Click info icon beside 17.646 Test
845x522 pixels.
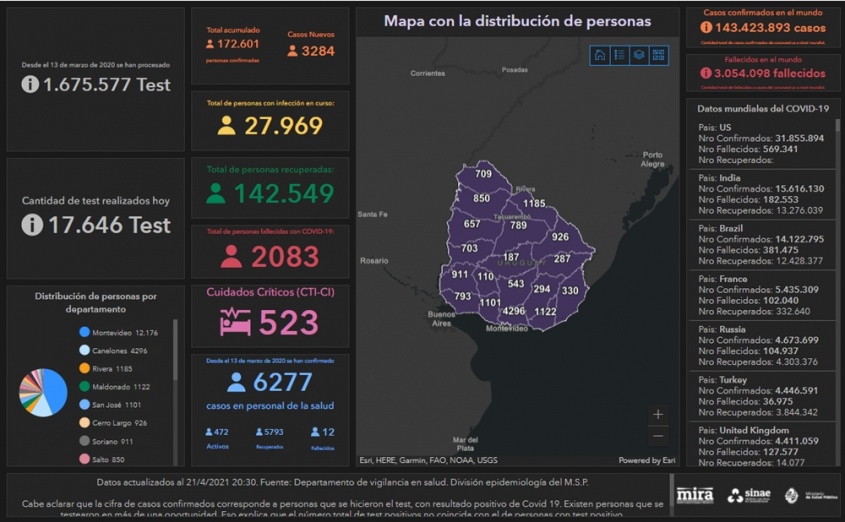click(32, 225)
